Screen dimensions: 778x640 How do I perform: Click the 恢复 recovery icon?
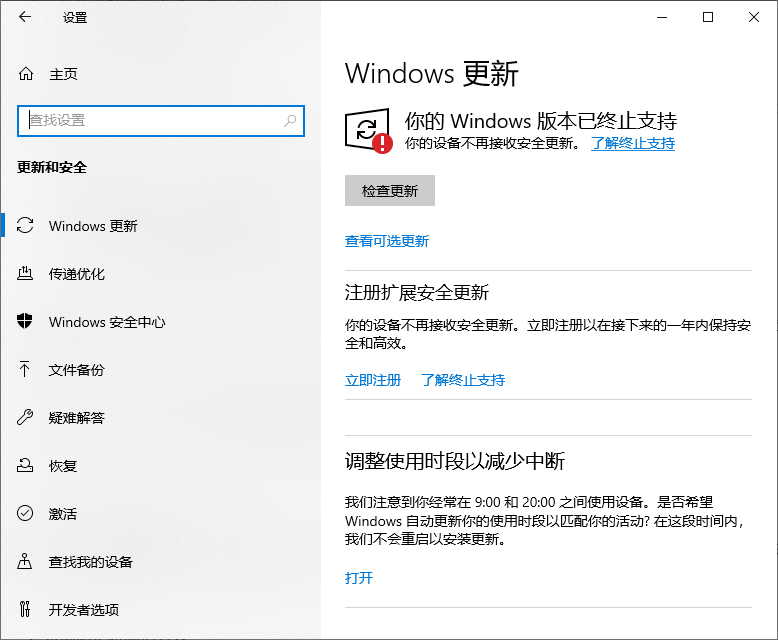click(25, 465)
